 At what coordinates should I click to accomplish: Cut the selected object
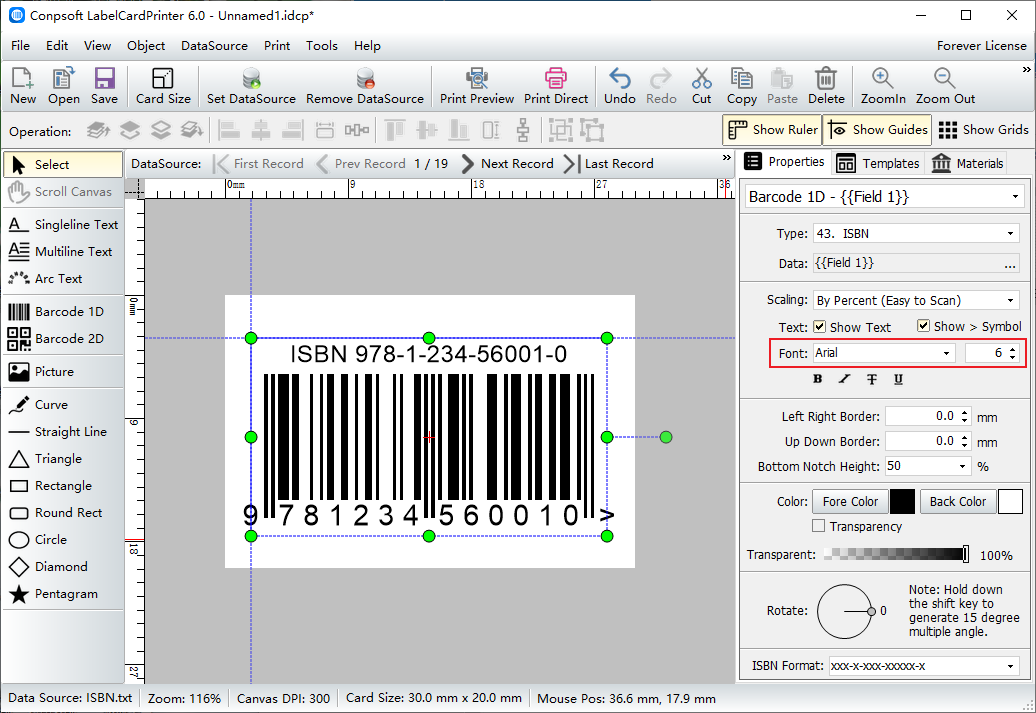701,85
